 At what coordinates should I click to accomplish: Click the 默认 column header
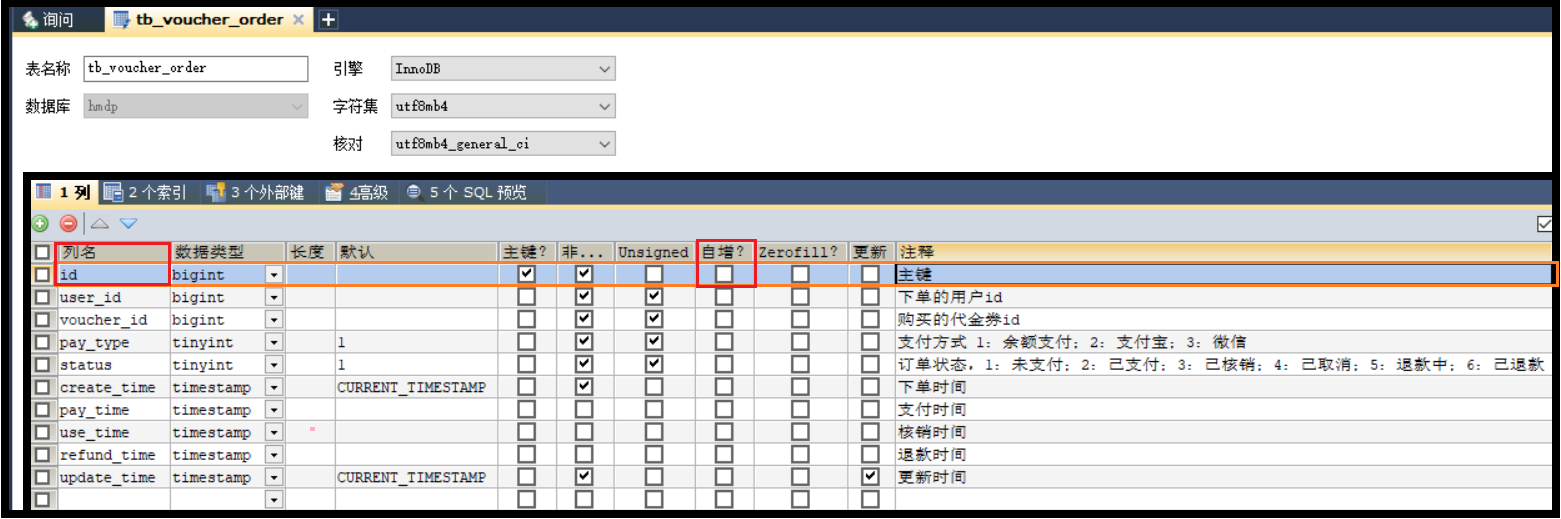[x=417, y=252]
